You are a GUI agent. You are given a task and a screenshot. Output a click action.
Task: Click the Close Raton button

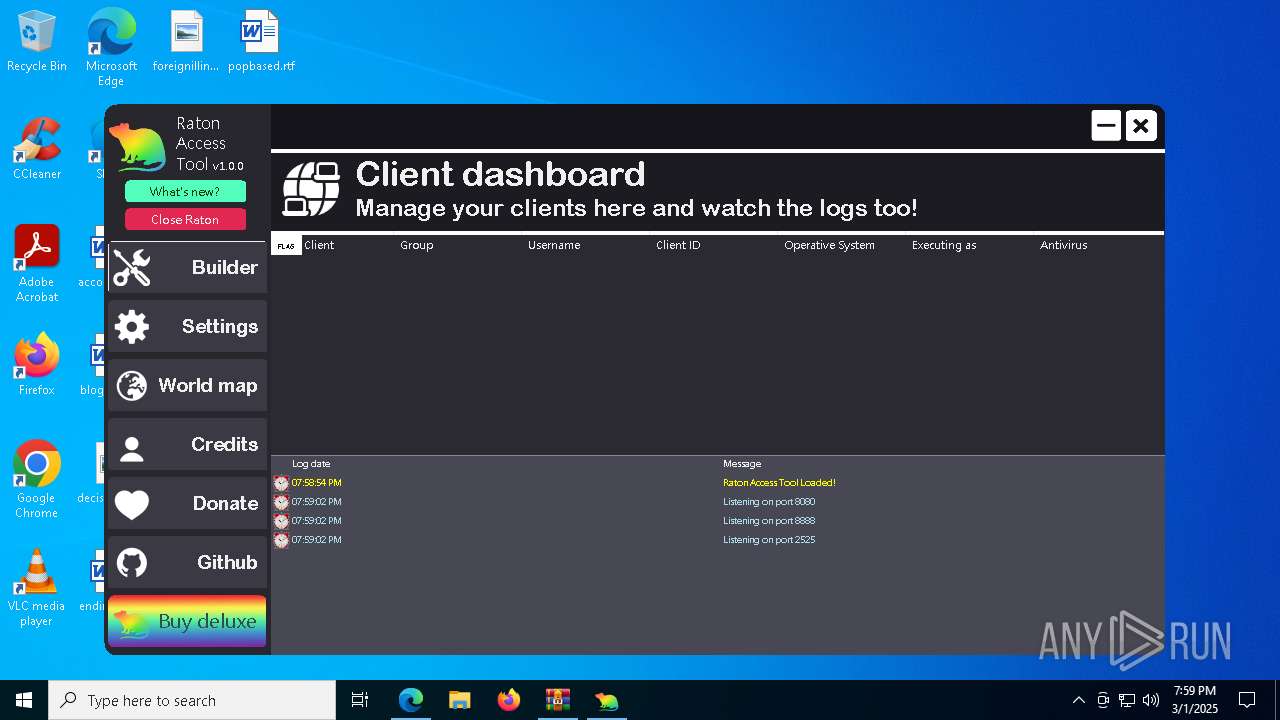click(185, 219)
